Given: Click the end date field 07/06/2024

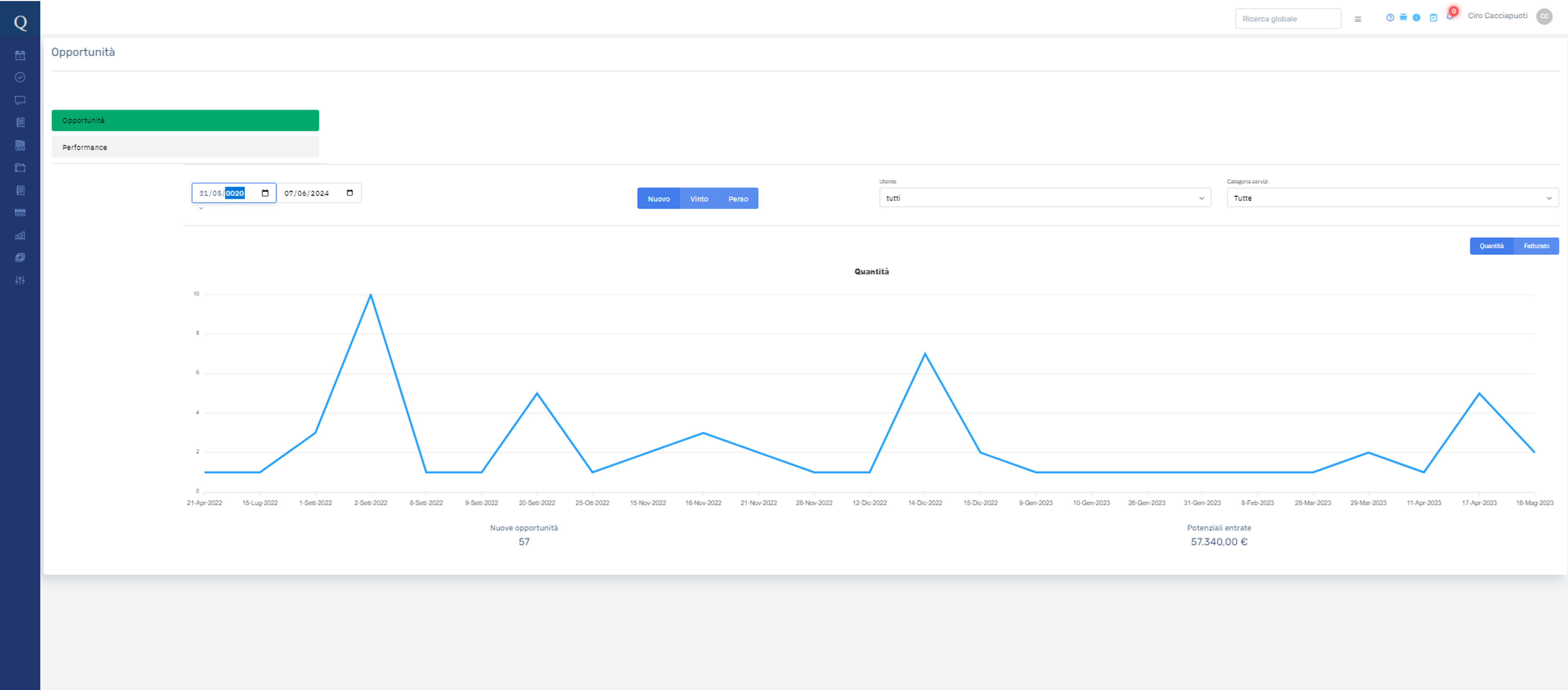Looking at the screenshot, I should click(319, 193).
